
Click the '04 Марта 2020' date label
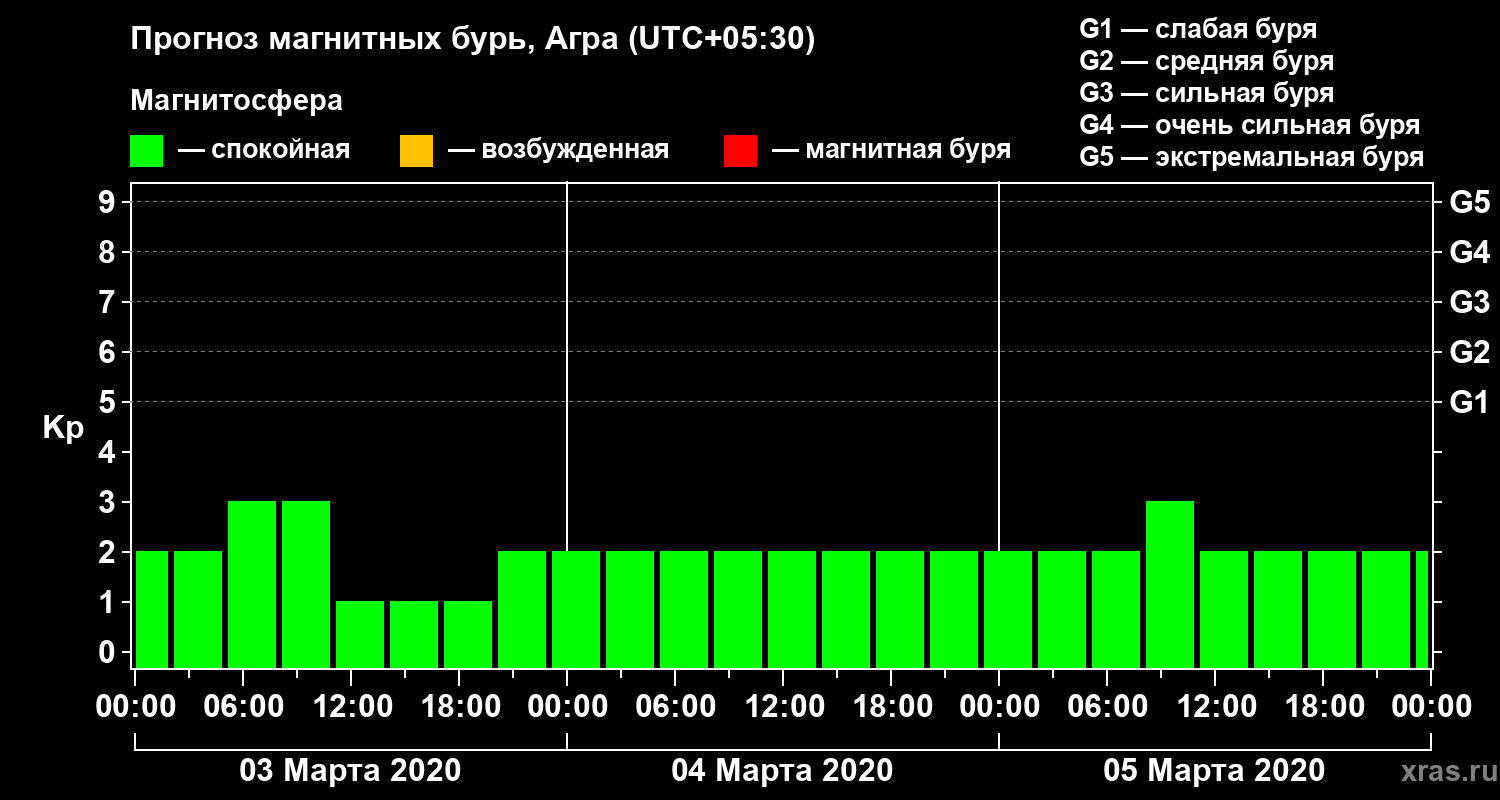click(782, 771)
